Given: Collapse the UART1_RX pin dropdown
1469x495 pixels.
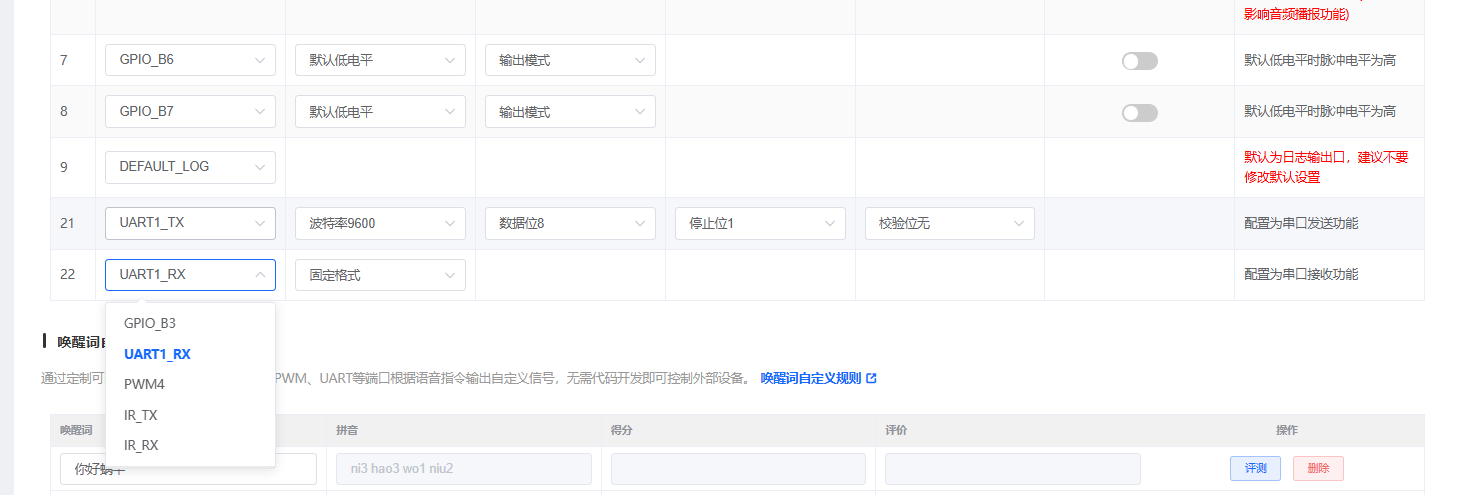Looking at the screenshot, I should pos(190,274).
